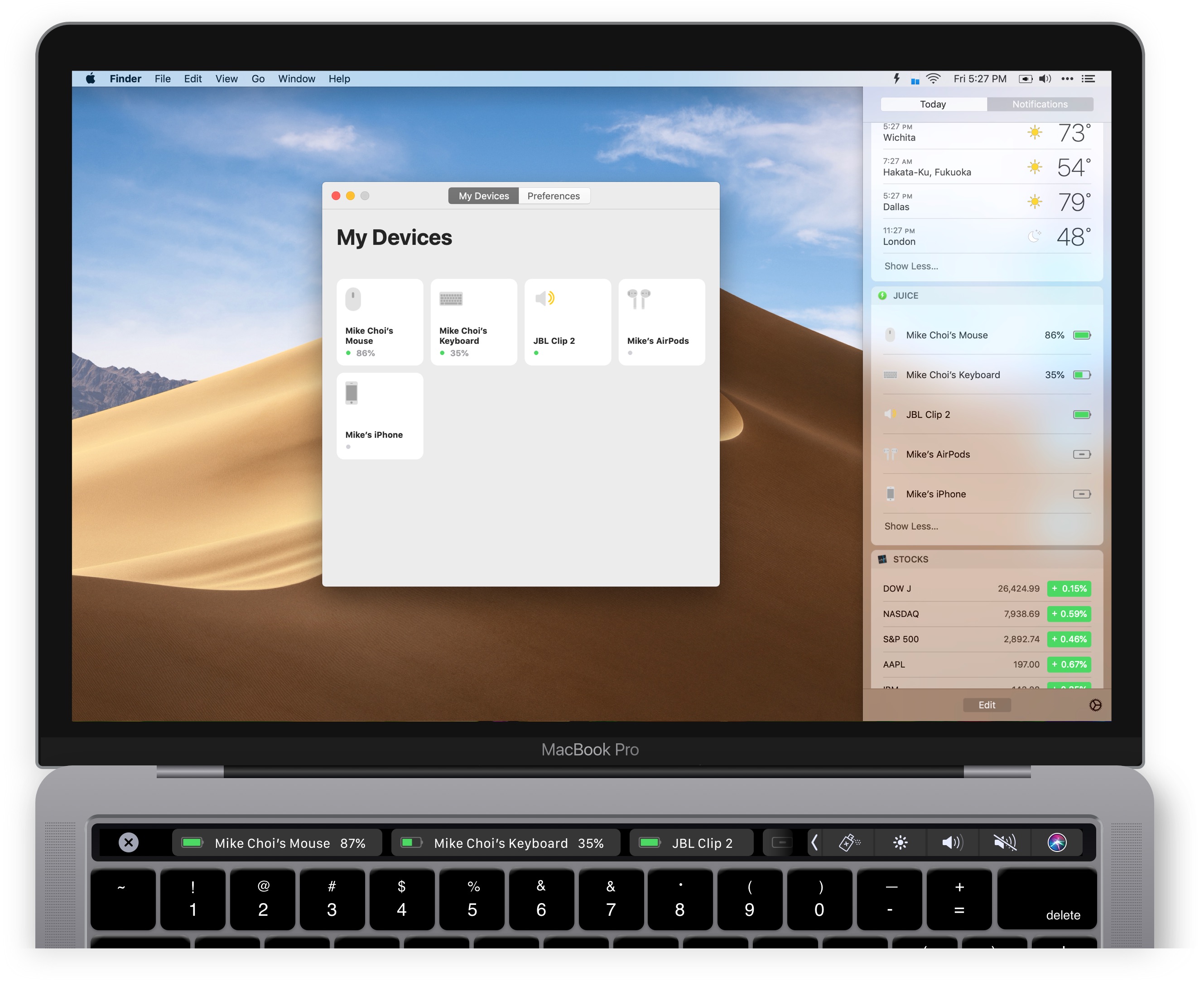This screenshot has height=981, width=1204.
Task: Open notification center settings gear
Action: click(x=1095, y=705)
